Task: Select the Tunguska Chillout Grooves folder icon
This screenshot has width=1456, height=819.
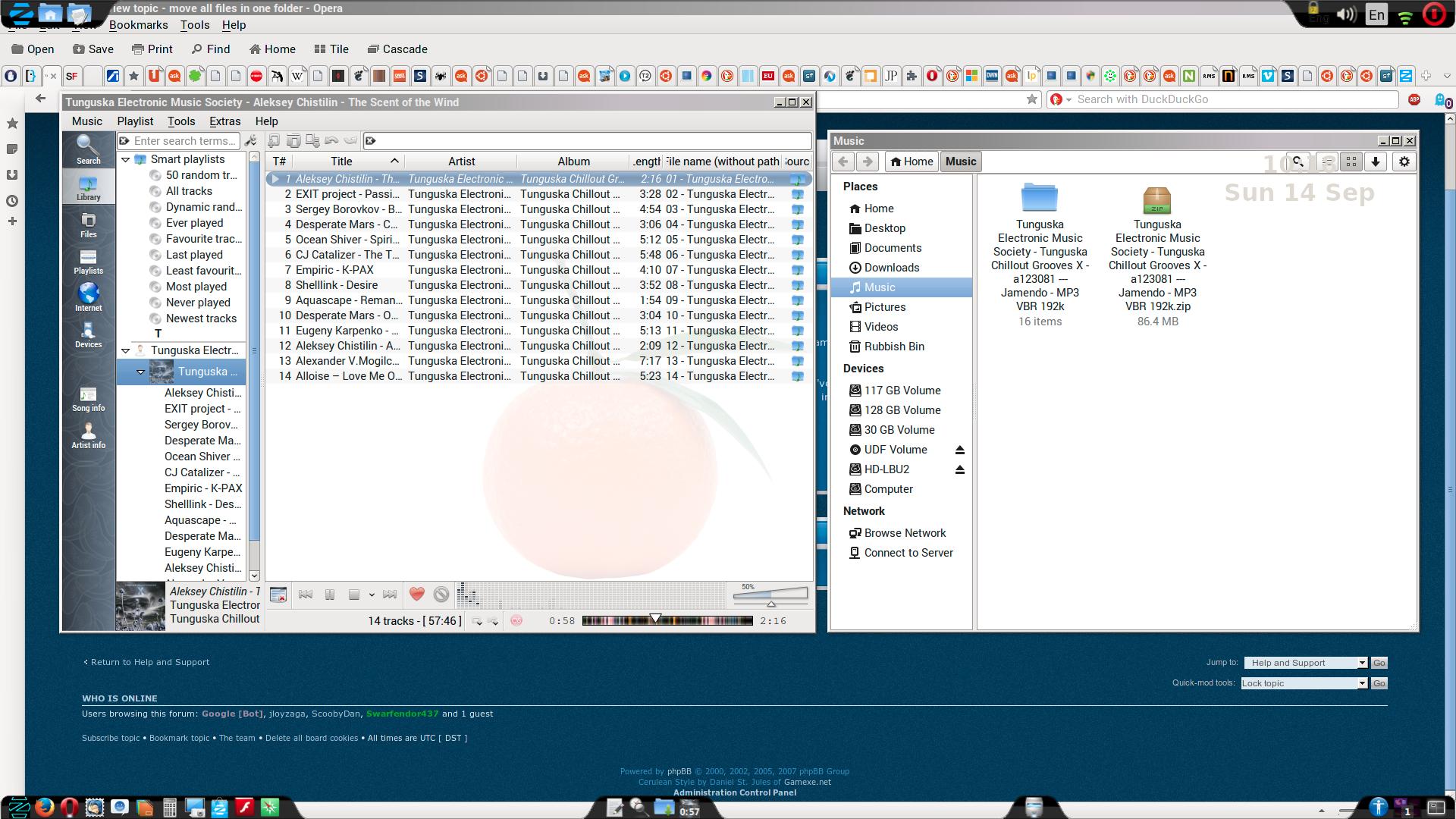Action: [1039, 197]
